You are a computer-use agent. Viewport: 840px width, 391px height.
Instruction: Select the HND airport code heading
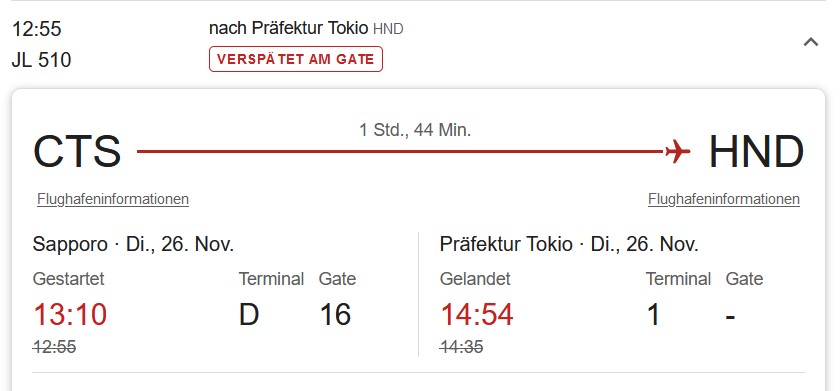coord(756,152)
